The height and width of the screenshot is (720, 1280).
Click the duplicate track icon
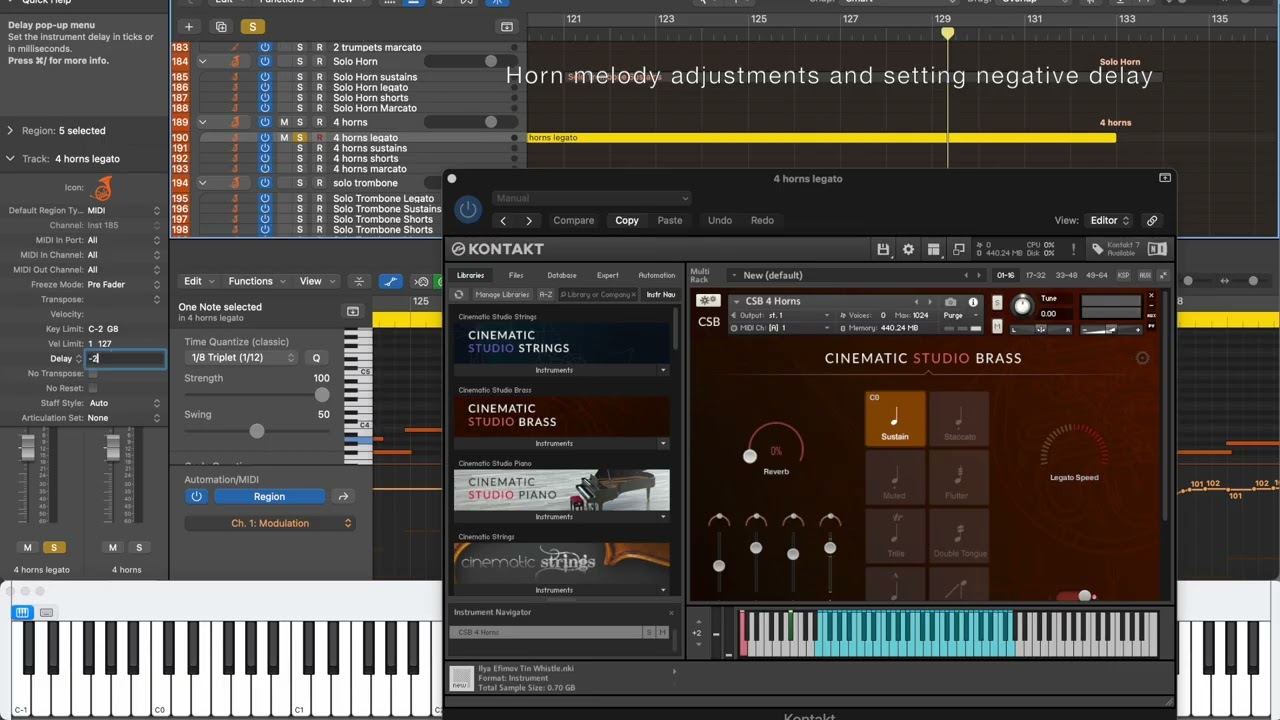[221, 27]
